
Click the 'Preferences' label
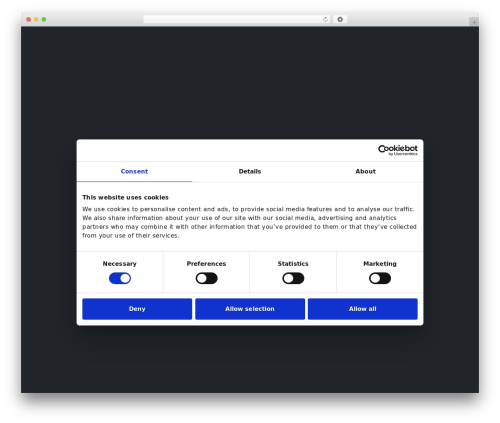point(206,264)
